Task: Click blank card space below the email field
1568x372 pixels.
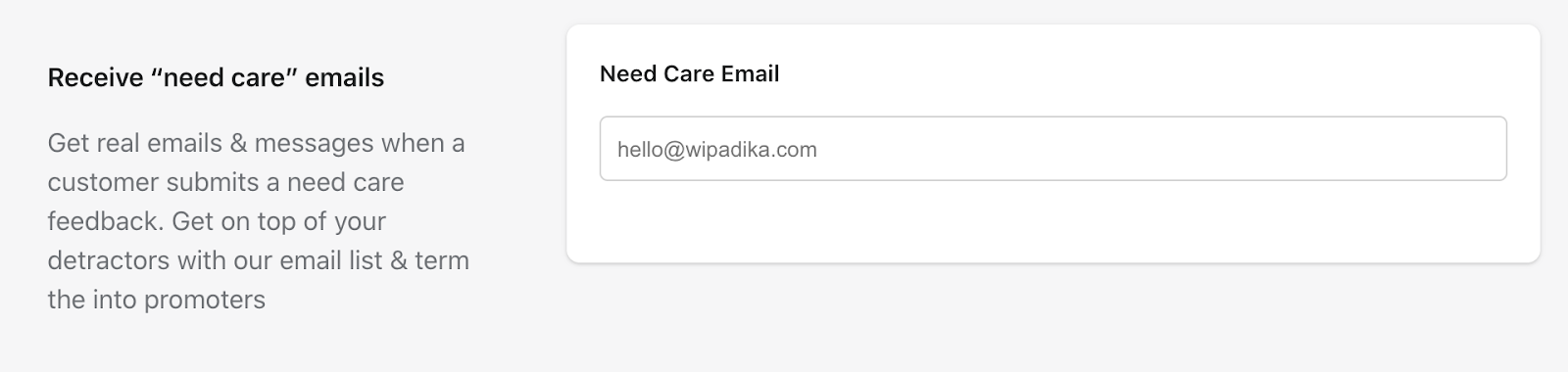Action: pyautogui.click(x=1053, y=220)
